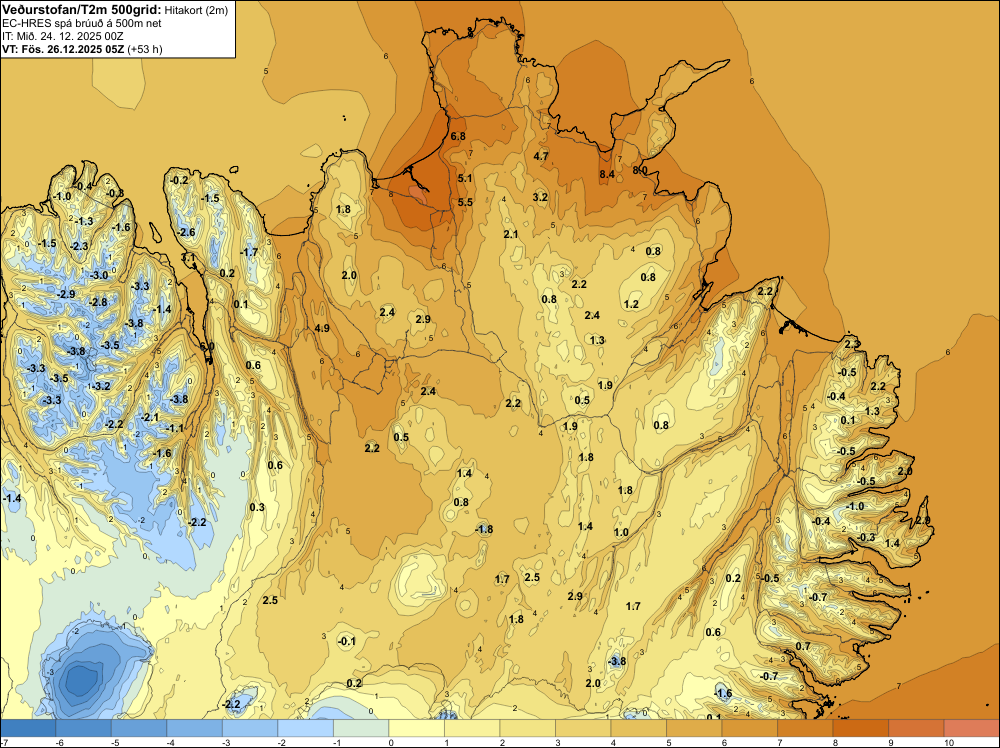Image resolution: width=1000 pixels, height=748 pixels.
Task: Click the legend color swatch between -4 and -3
Action: click(195, 728)
